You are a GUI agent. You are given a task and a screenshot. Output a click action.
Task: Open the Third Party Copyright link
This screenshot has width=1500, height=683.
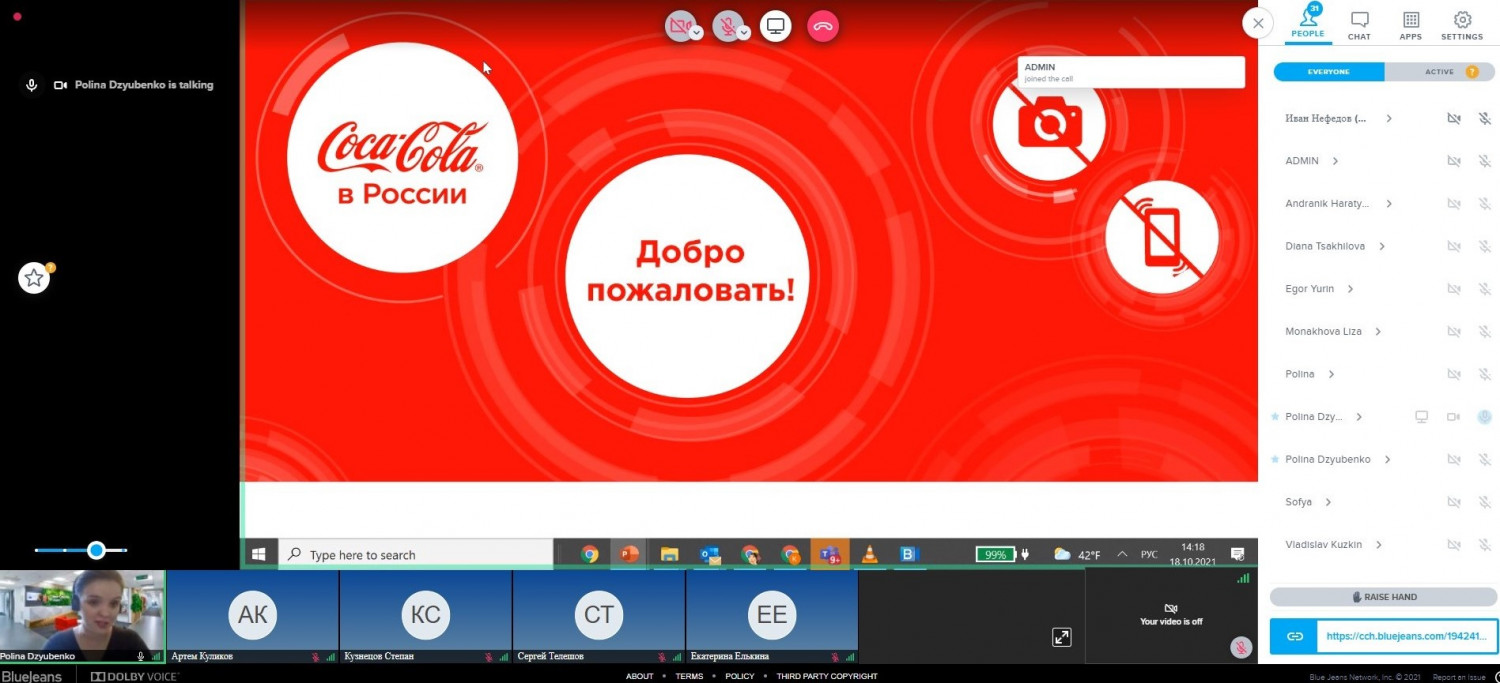pos(827,676)
